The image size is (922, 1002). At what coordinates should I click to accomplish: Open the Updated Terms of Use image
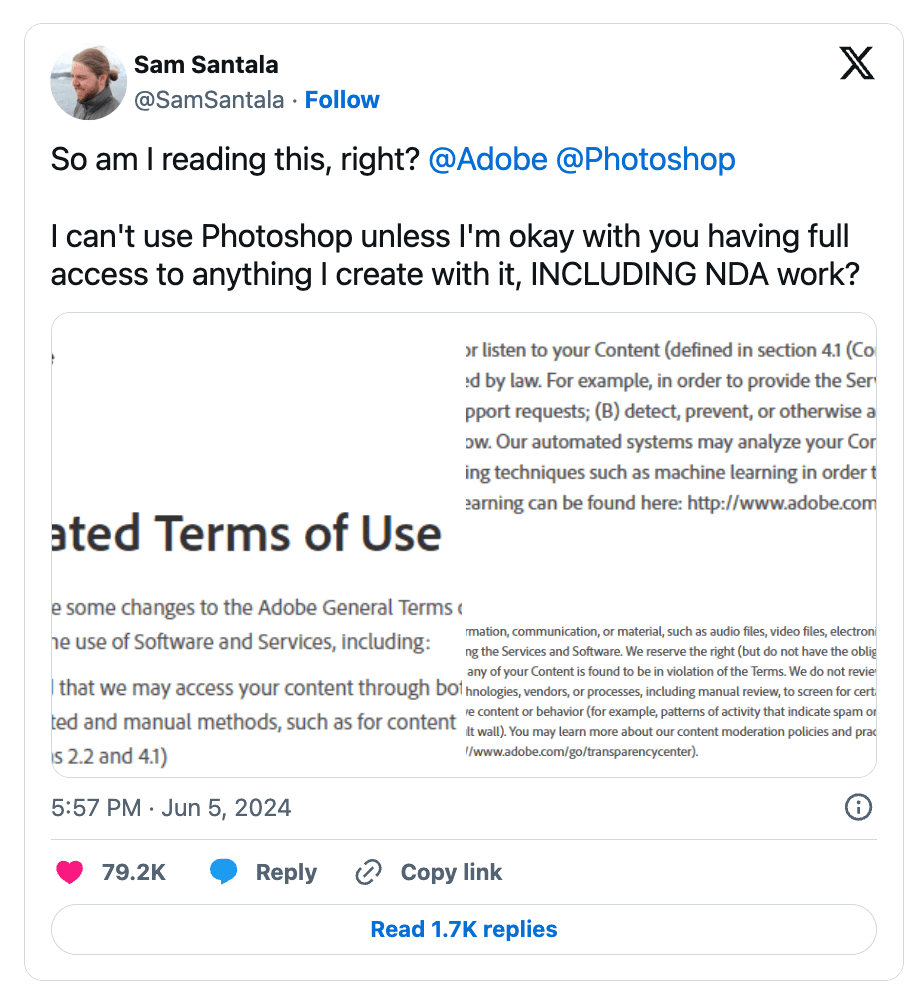258,545
